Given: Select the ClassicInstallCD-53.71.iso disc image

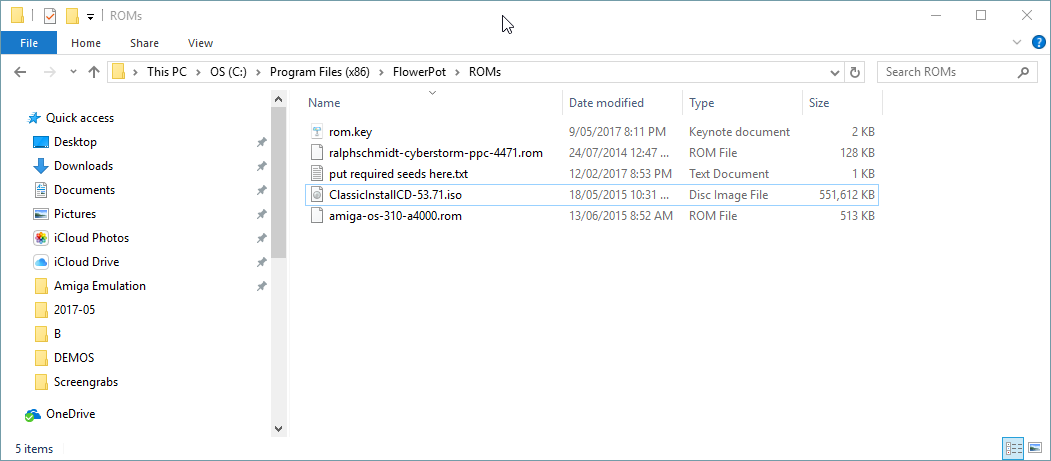Looking at the screenshot, I should [x=592, y=195].
